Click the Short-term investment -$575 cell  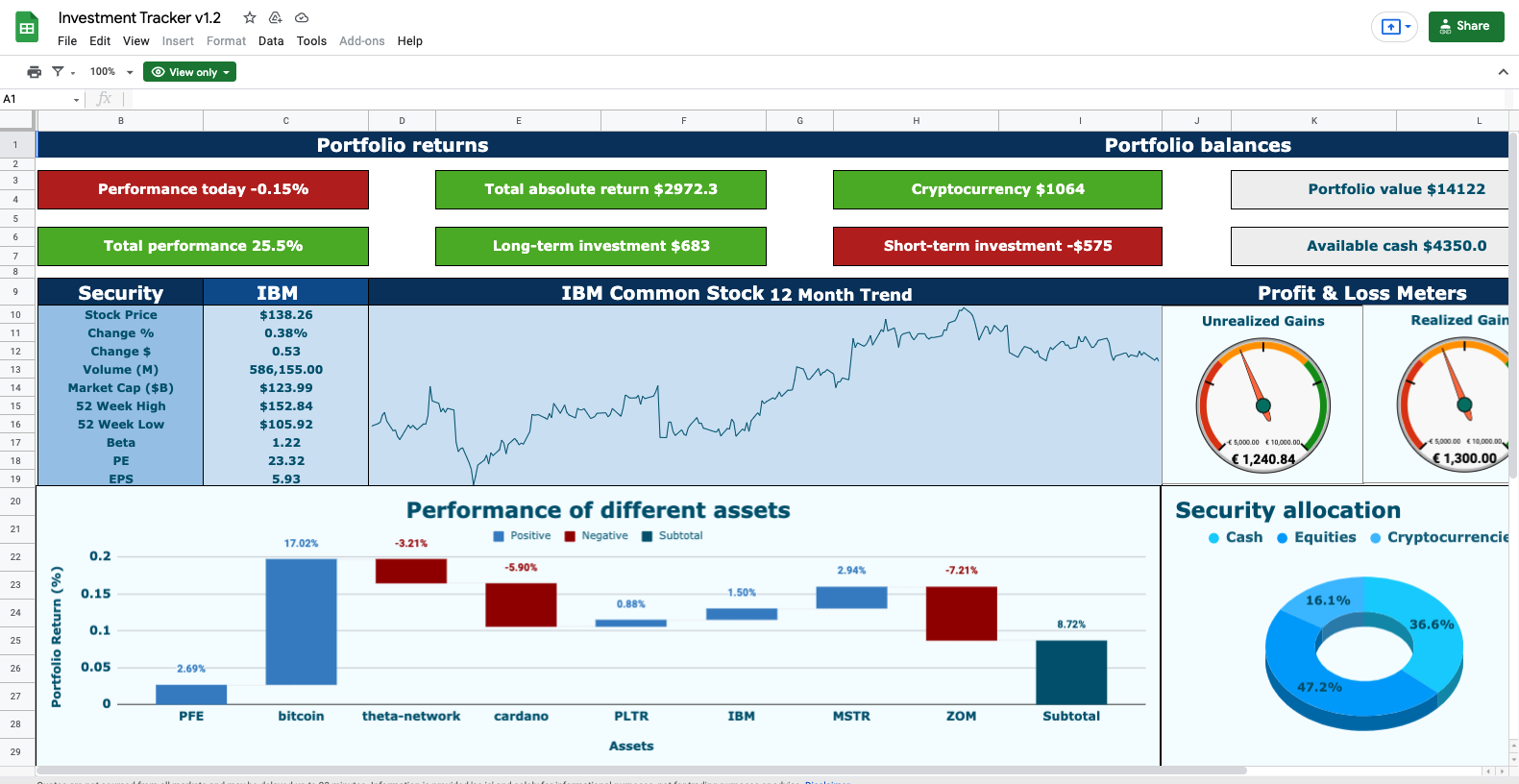coord(997,246)
